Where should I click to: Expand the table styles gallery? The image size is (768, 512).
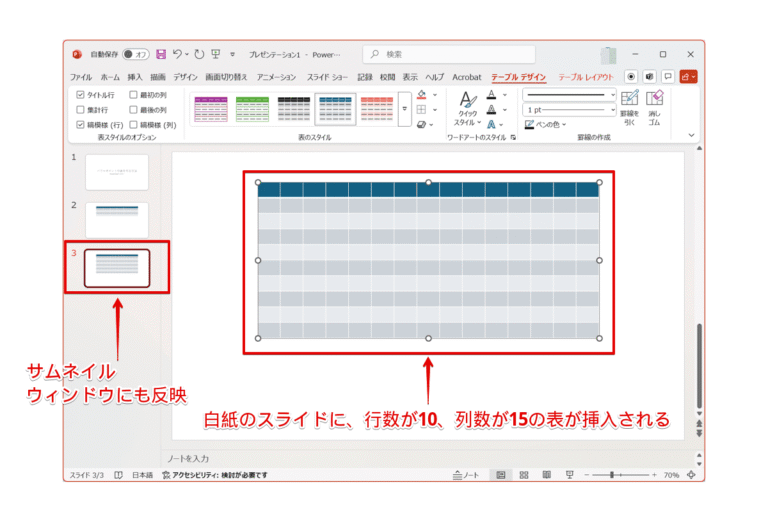405,109
